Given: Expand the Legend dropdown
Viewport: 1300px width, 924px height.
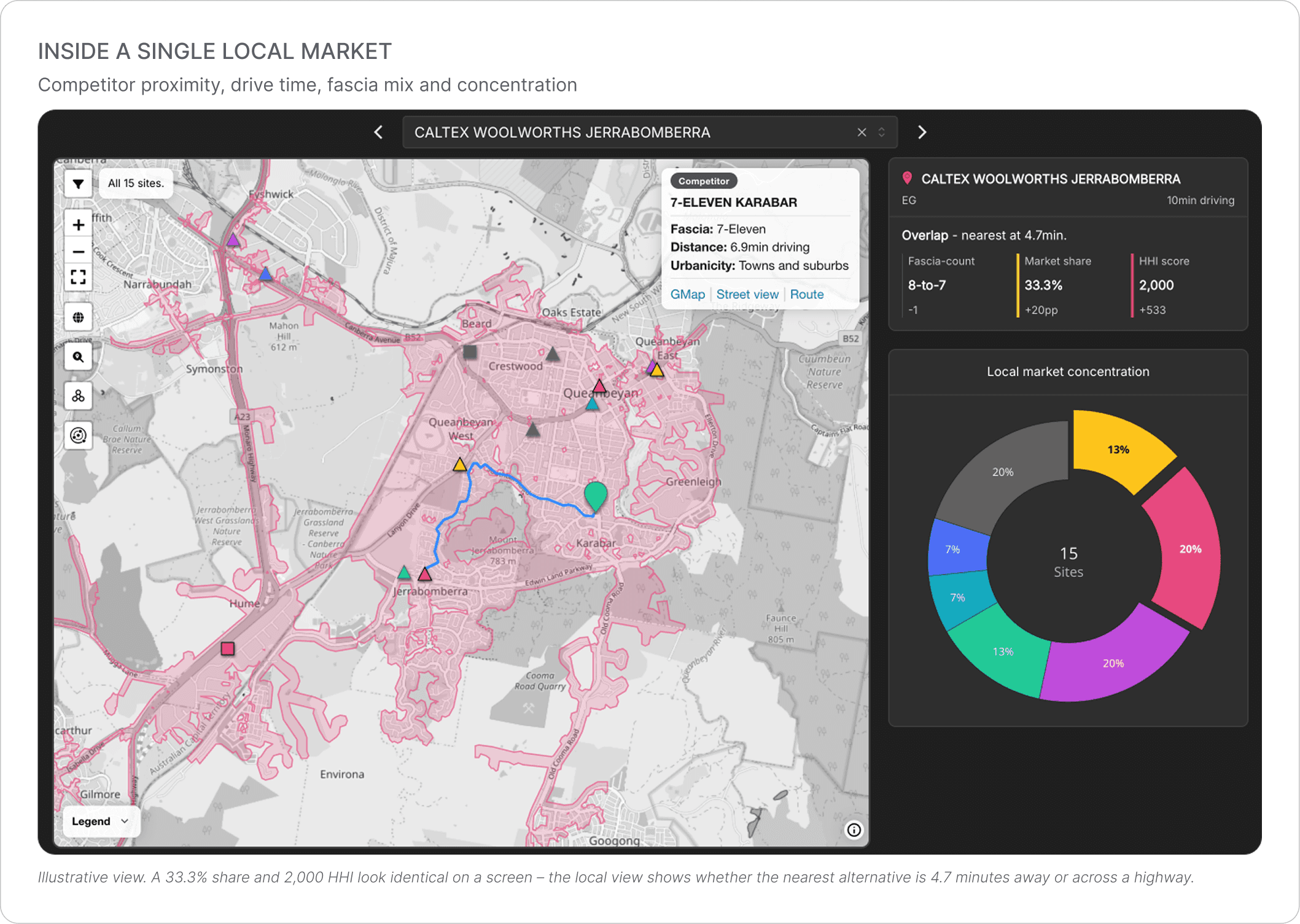Looking at the screenshot, I should [x=101, y=821].
